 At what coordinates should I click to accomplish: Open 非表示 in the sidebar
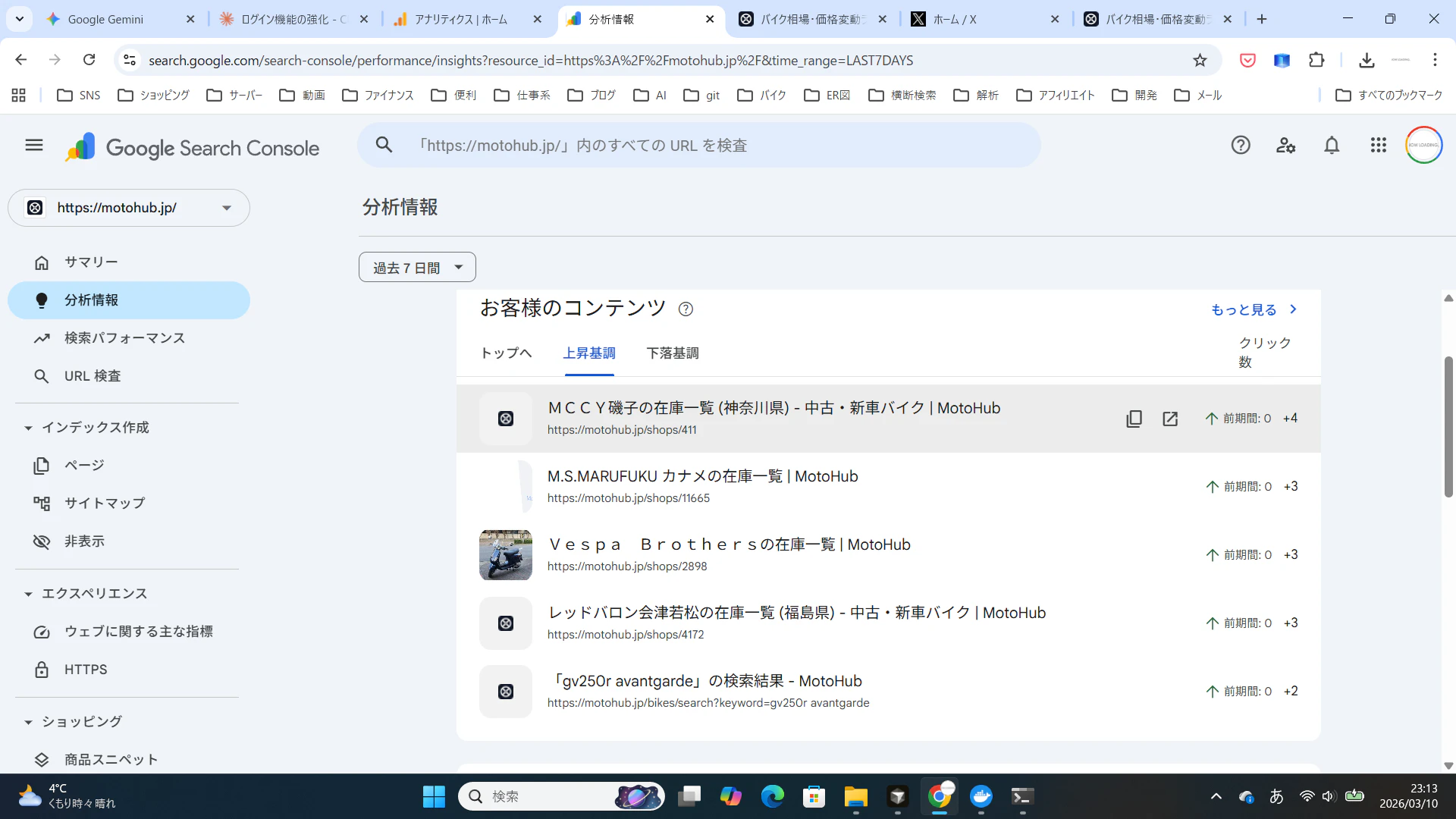pos(129,541)
